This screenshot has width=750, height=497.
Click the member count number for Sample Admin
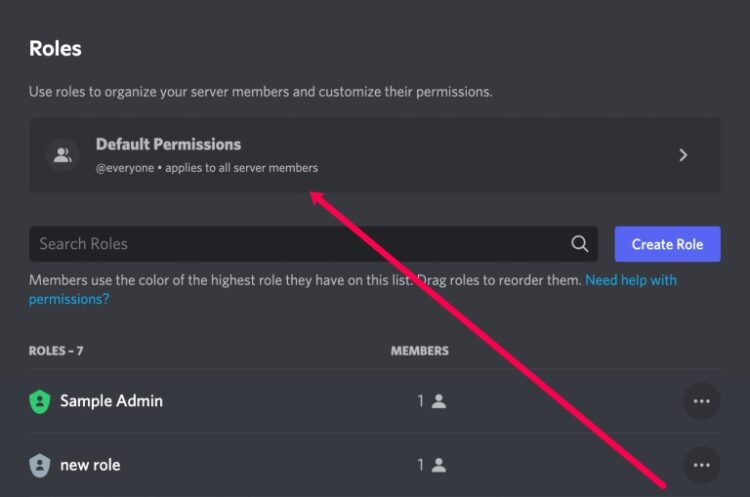420,401
